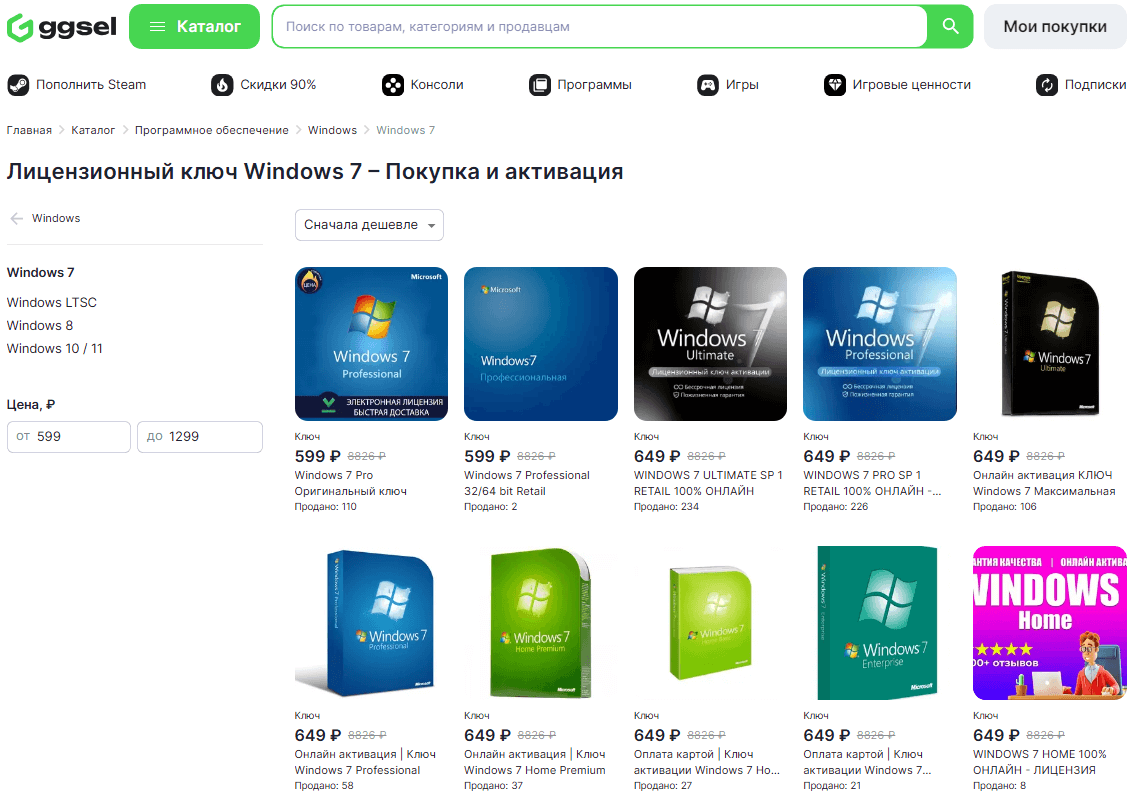Click title Windows 7 Professional 32/64 bit Retail

tap(527, 483)
